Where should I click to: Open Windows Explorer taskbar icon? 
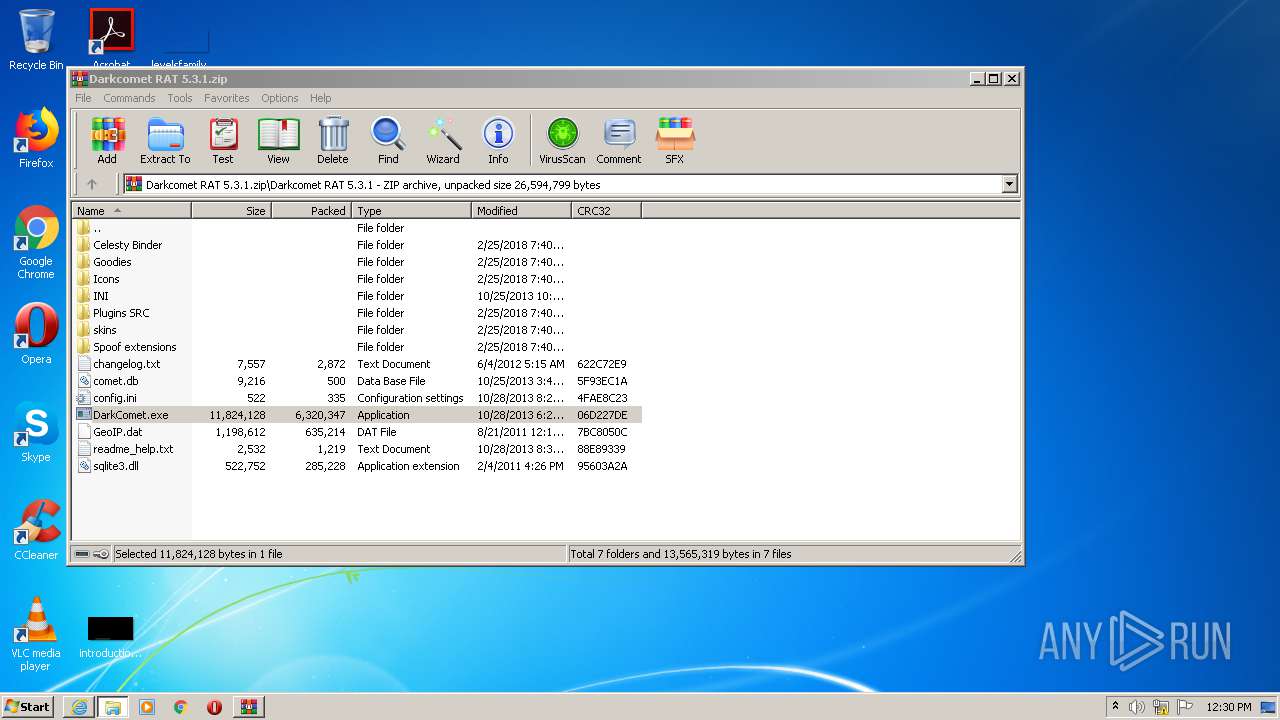point(112,707)
